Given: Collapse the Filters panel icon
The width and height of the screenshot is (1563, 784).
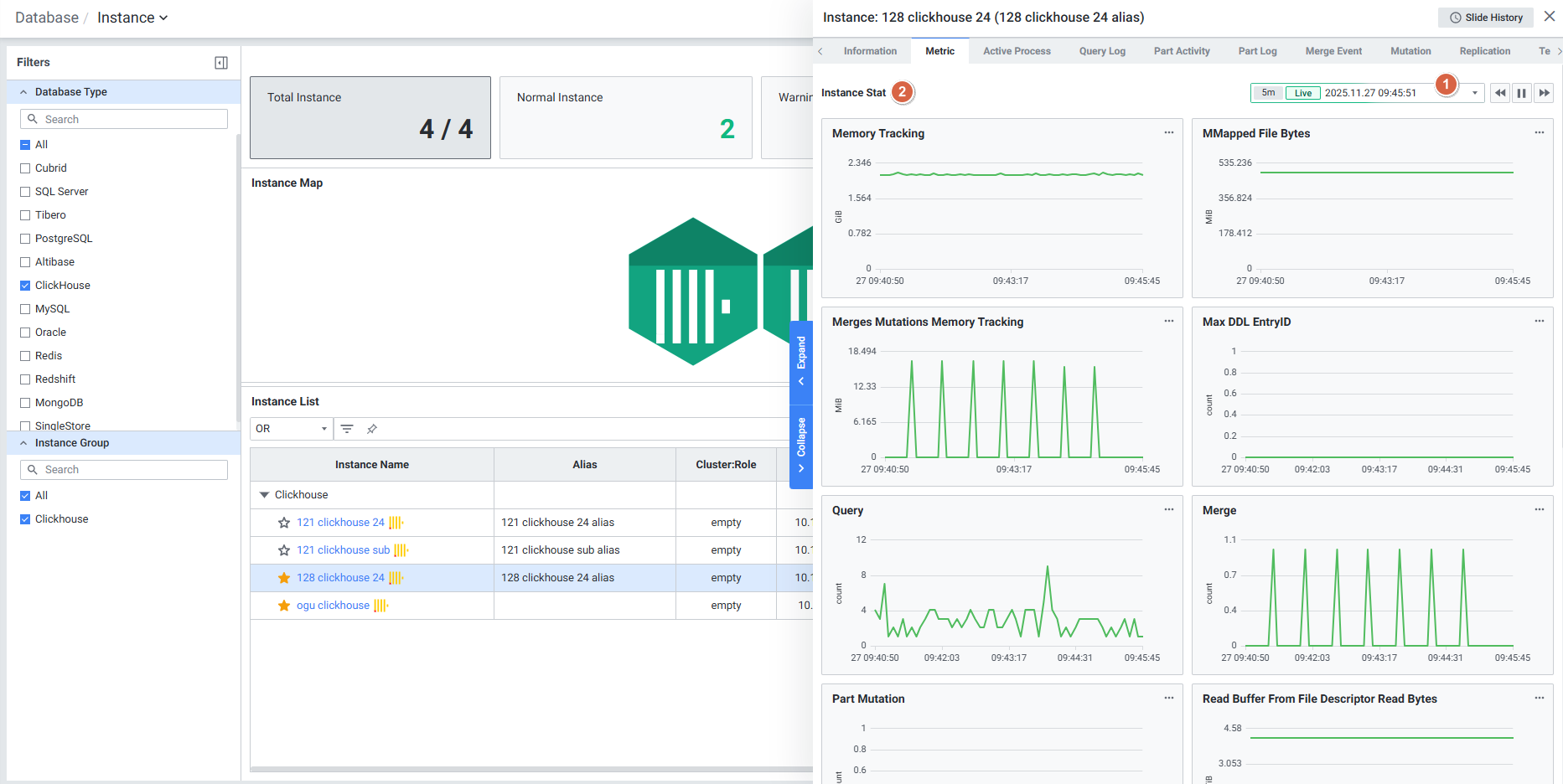Looking at the screenshot, I should coord(221,63).
